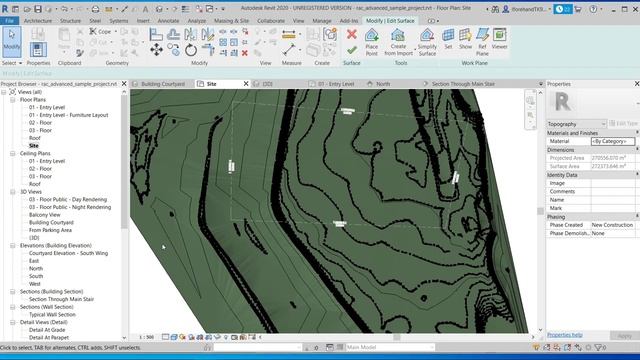Open the Main Model design option dropdown
The image size is (640, 360).
tap(390, 347)
